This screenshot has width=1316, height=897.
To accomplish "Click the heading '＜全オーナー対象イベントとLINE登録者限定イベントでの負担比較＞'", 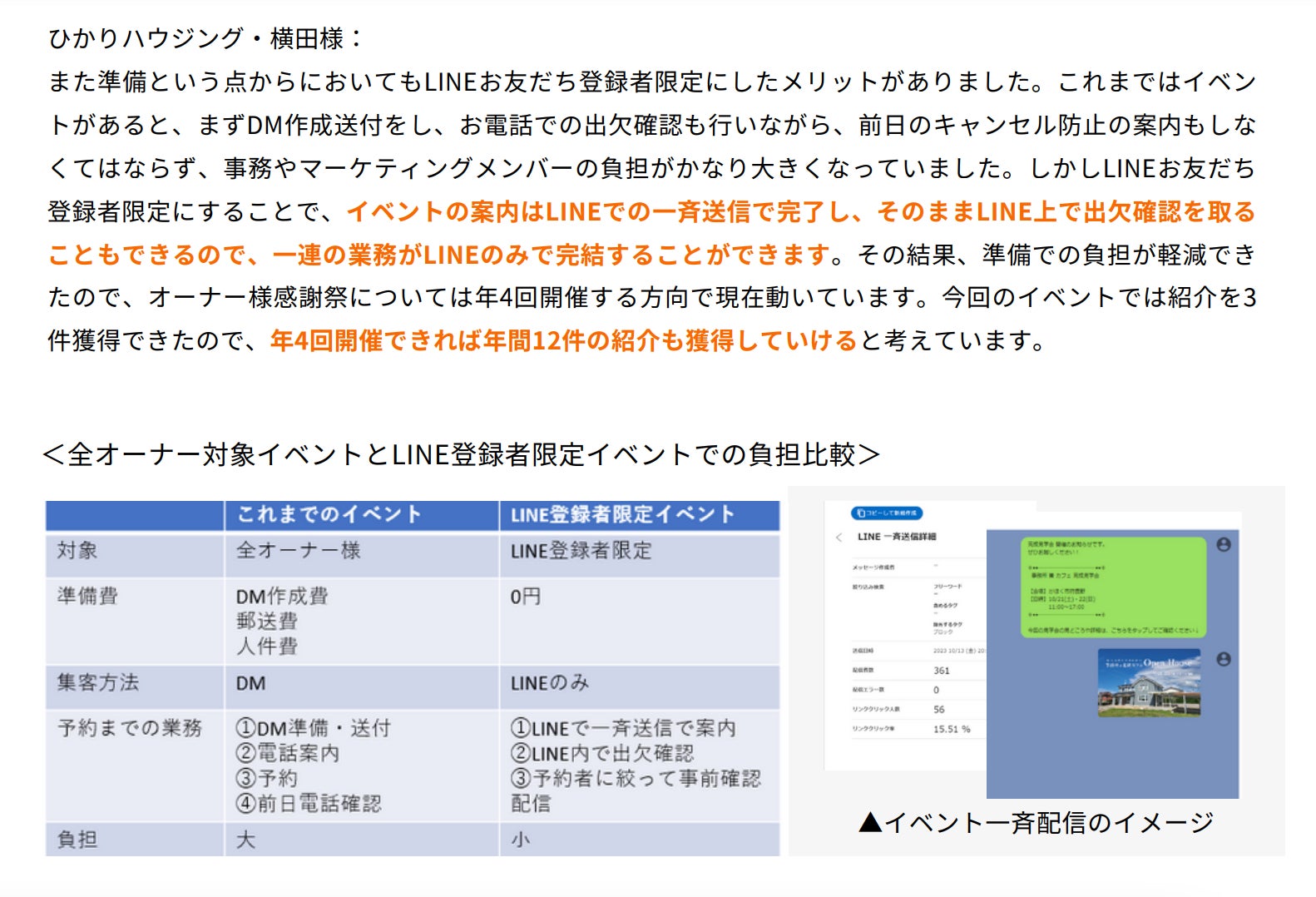I will pos(462,454).
